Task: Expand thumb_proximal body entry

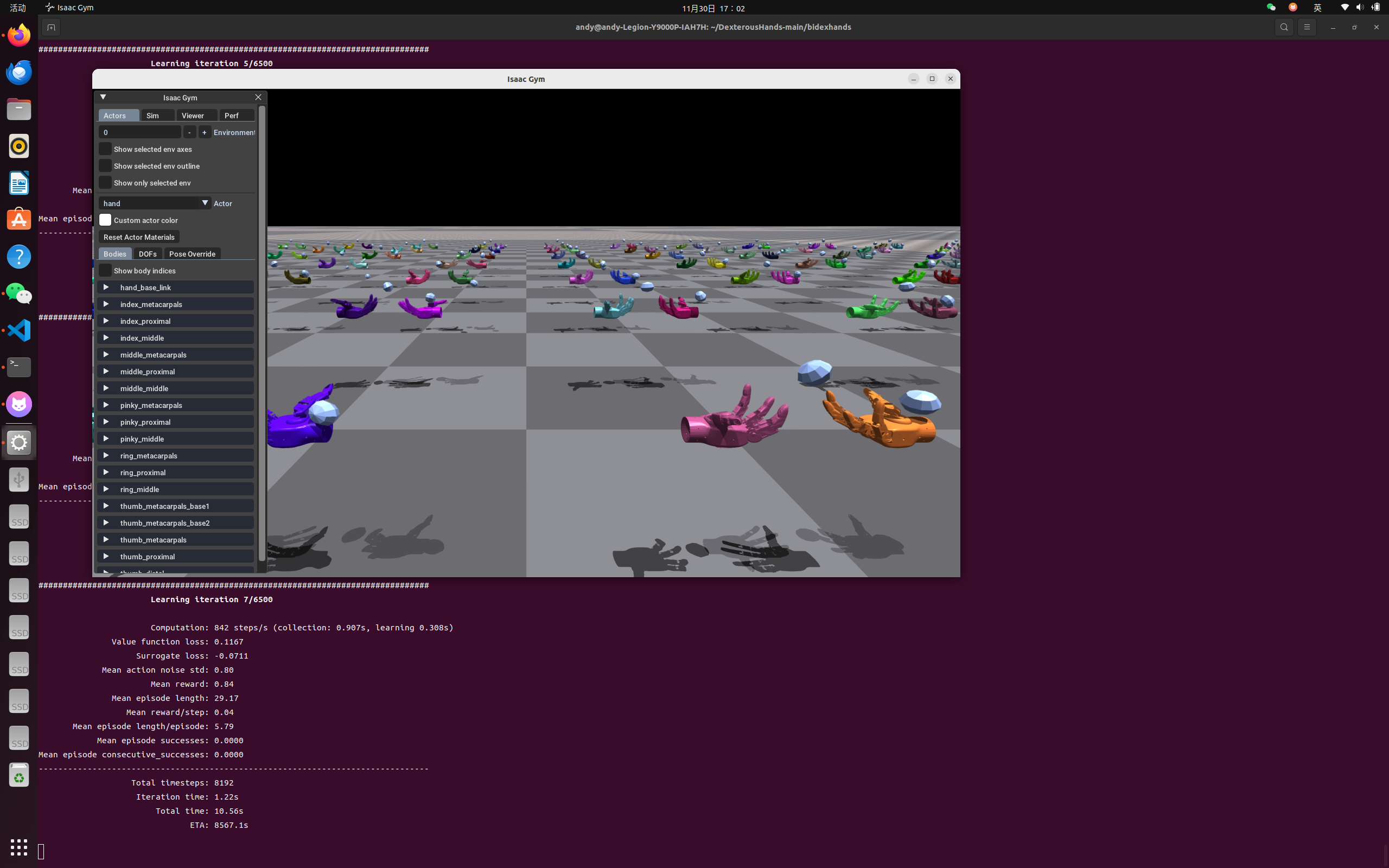Action: click(175, 556)
